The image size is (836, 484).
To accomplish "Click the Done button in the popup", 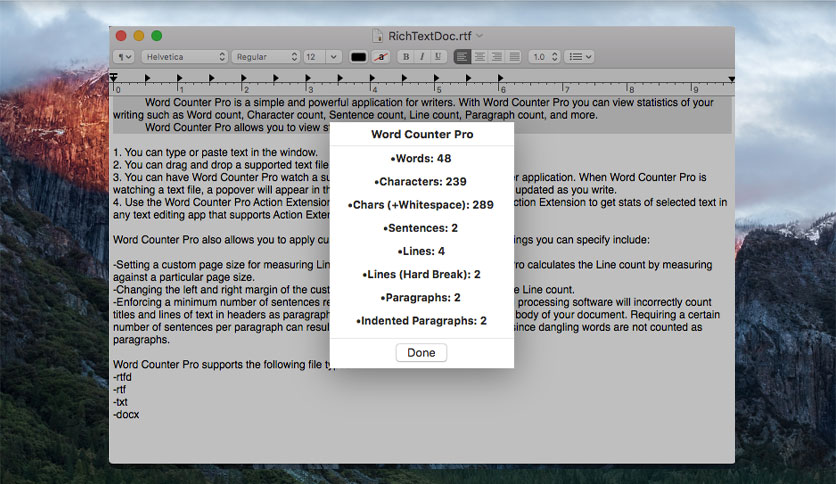I will 421,352.
